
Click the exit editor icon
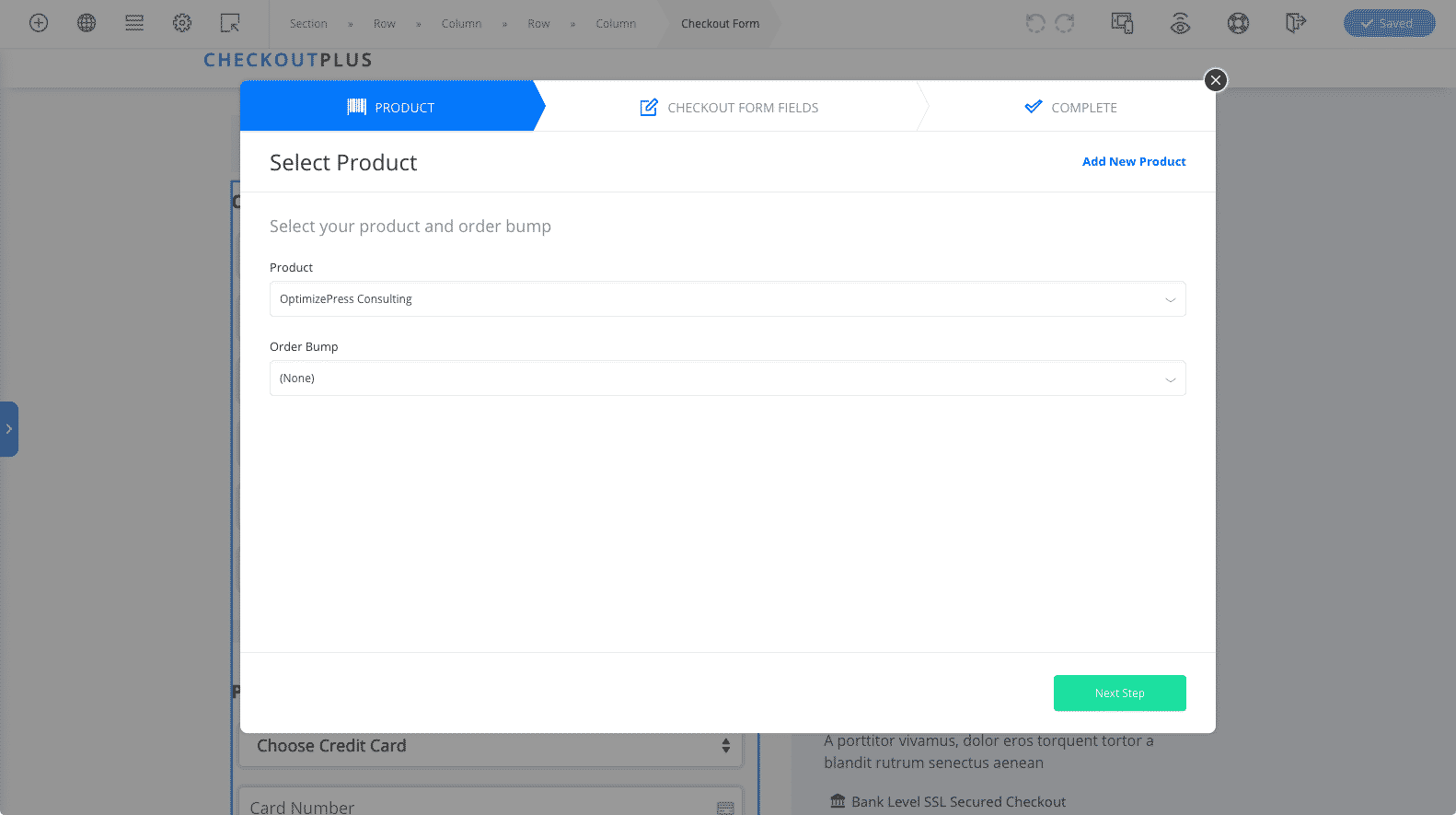pyautogui.click(x=1296, y=23)
